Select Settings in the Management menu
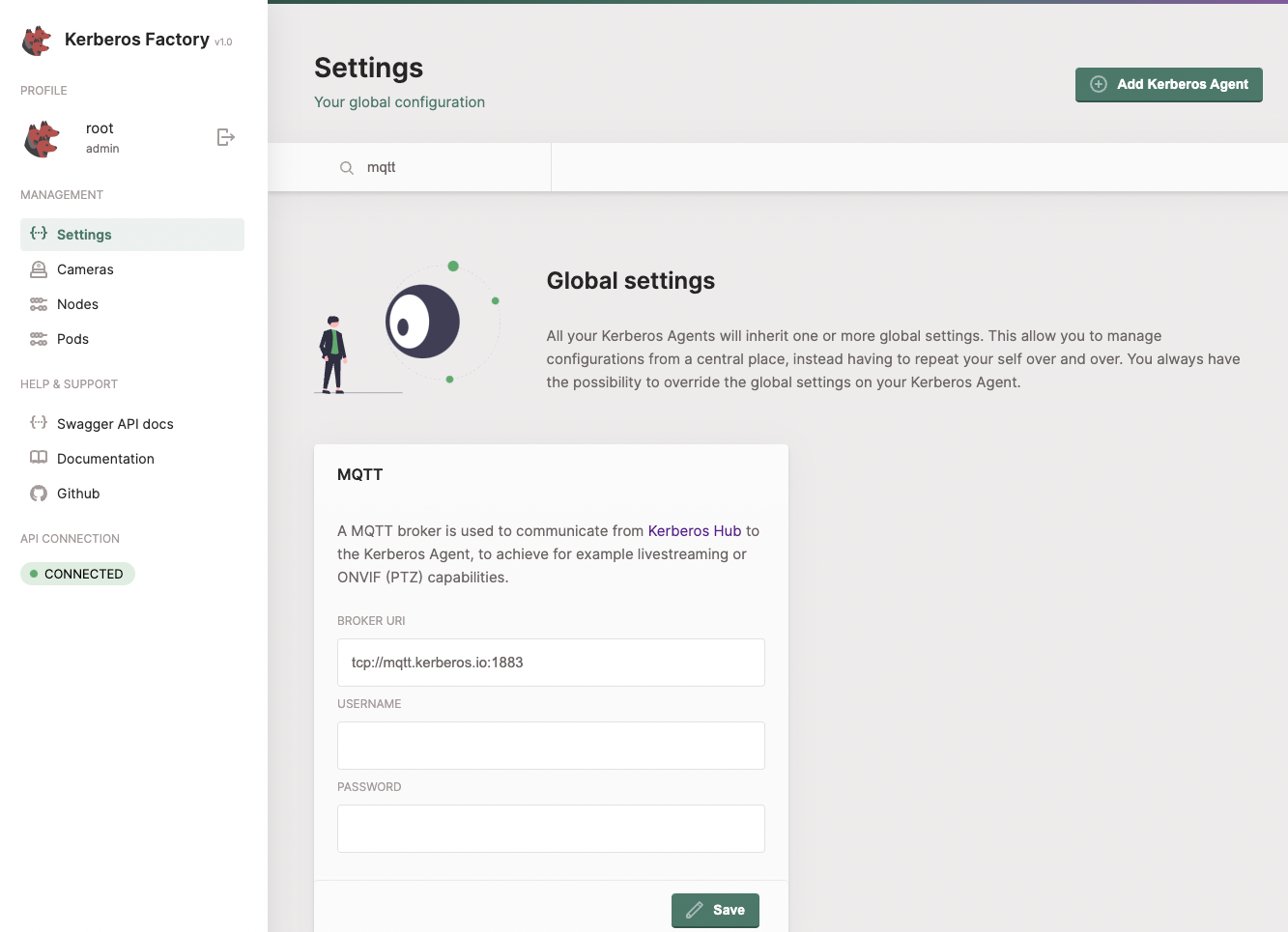Viewport: 1288px width, 932px height. point(85,234)
